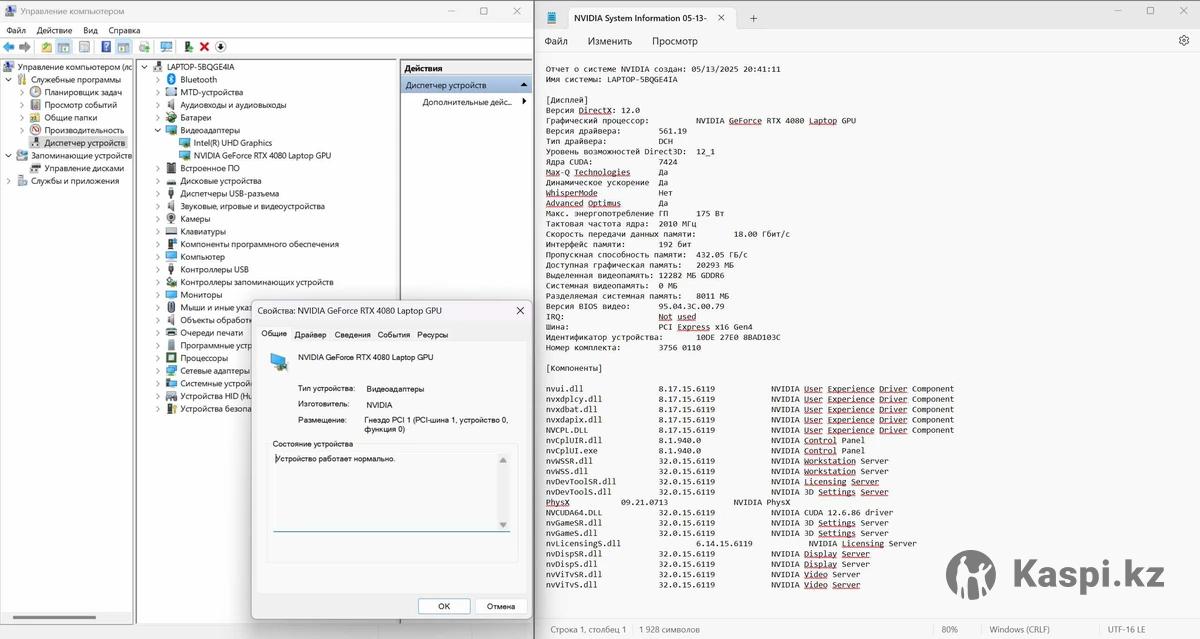Click the Bluetooth category icon
The width and height of the screenshot is (1200, 639).
(171, 79)
